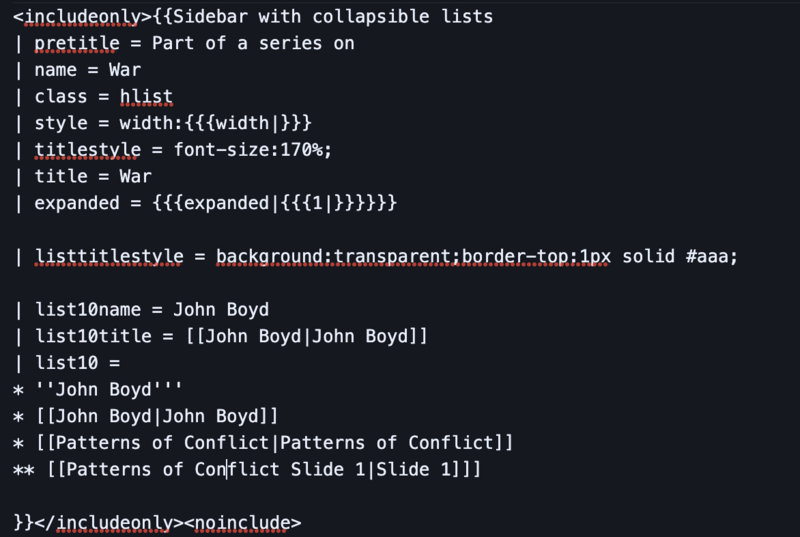The width and height of the screenshot is (800, 537).
Task: Click the underlined word hlist
Action: point(146,97)
